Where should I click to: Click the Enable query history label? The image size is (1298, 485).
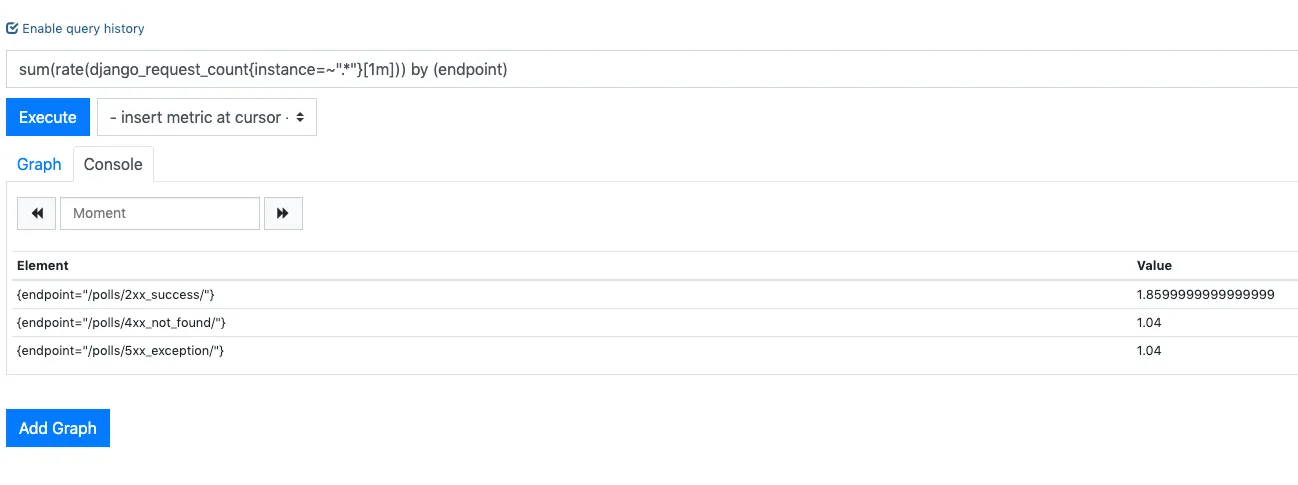[83, 29]
